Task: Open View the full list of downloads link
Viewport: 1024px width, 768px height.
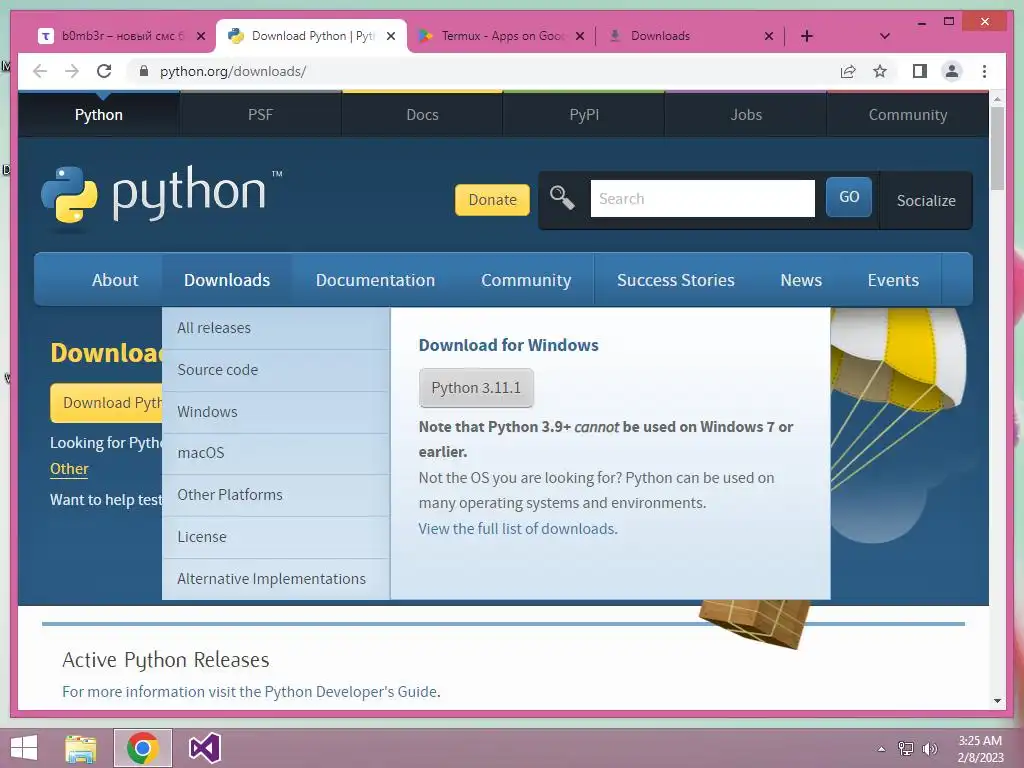Action: point(518,528)
